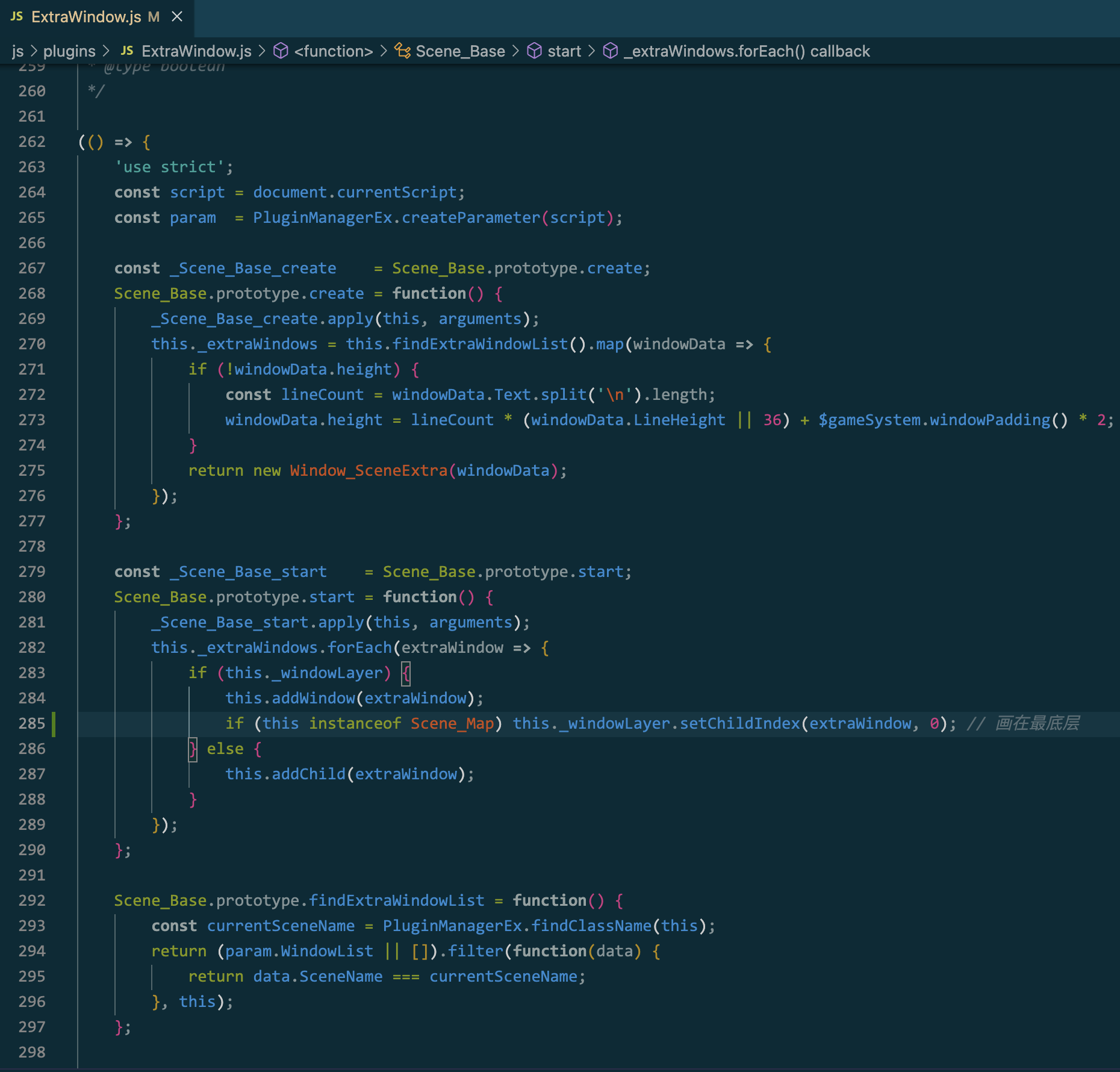Click line number 285 in the gutter
Screen dimensions: 1120x1072
pos(32,723)
